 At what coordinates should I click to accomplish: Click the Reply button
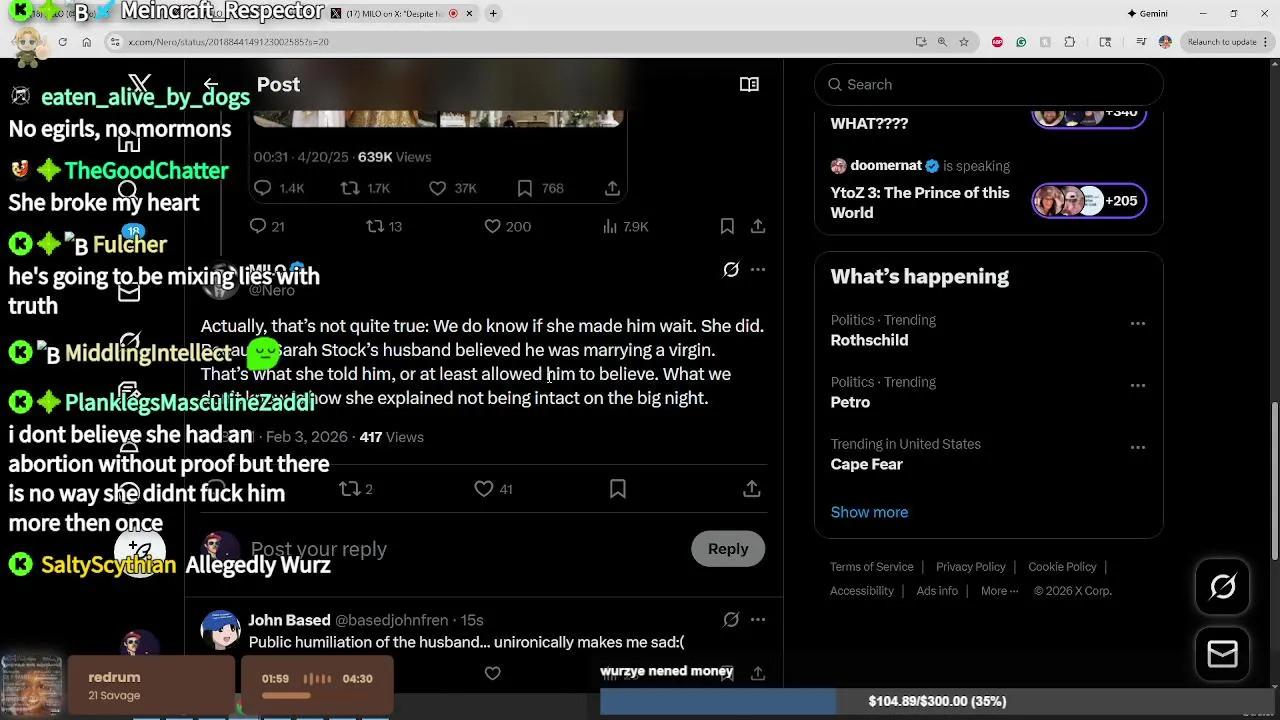(x=728, y=549)
